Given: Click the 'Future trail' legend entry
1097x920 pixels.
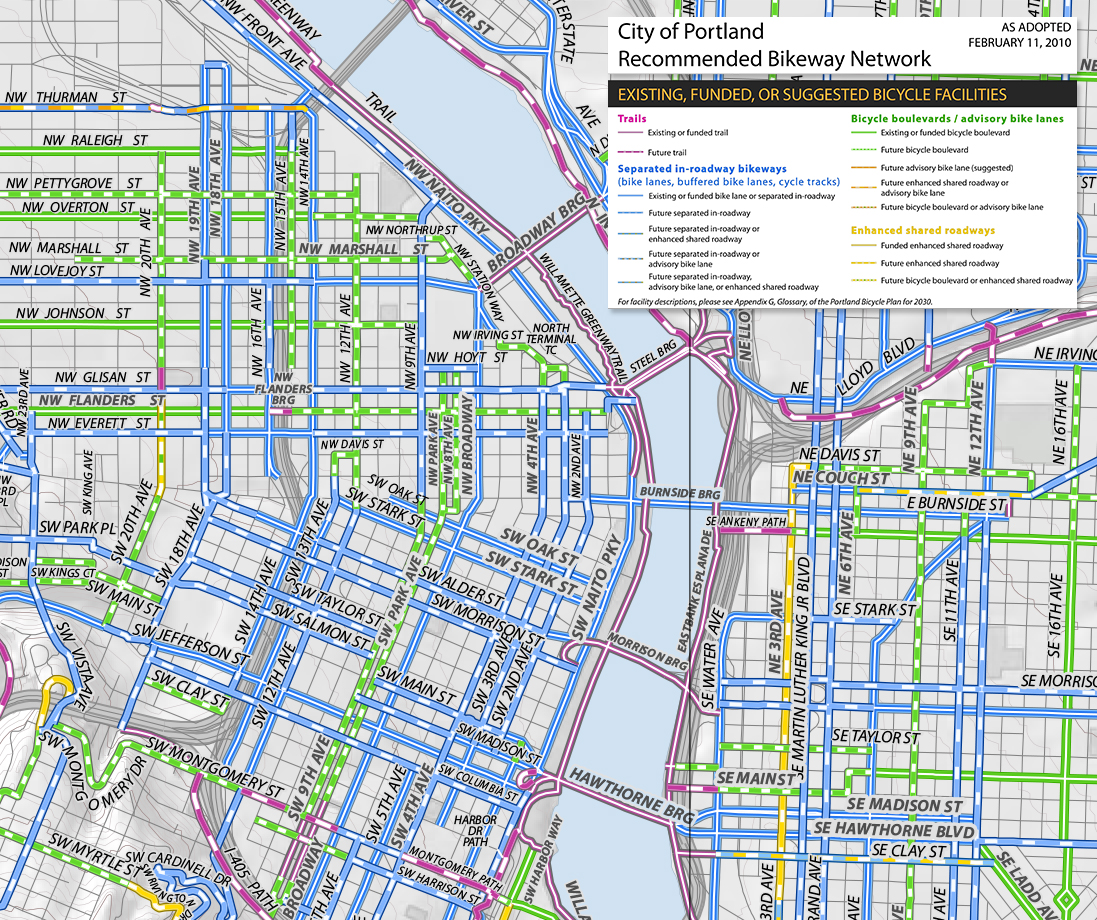Looking at the screenshot, I should (667, 152).
